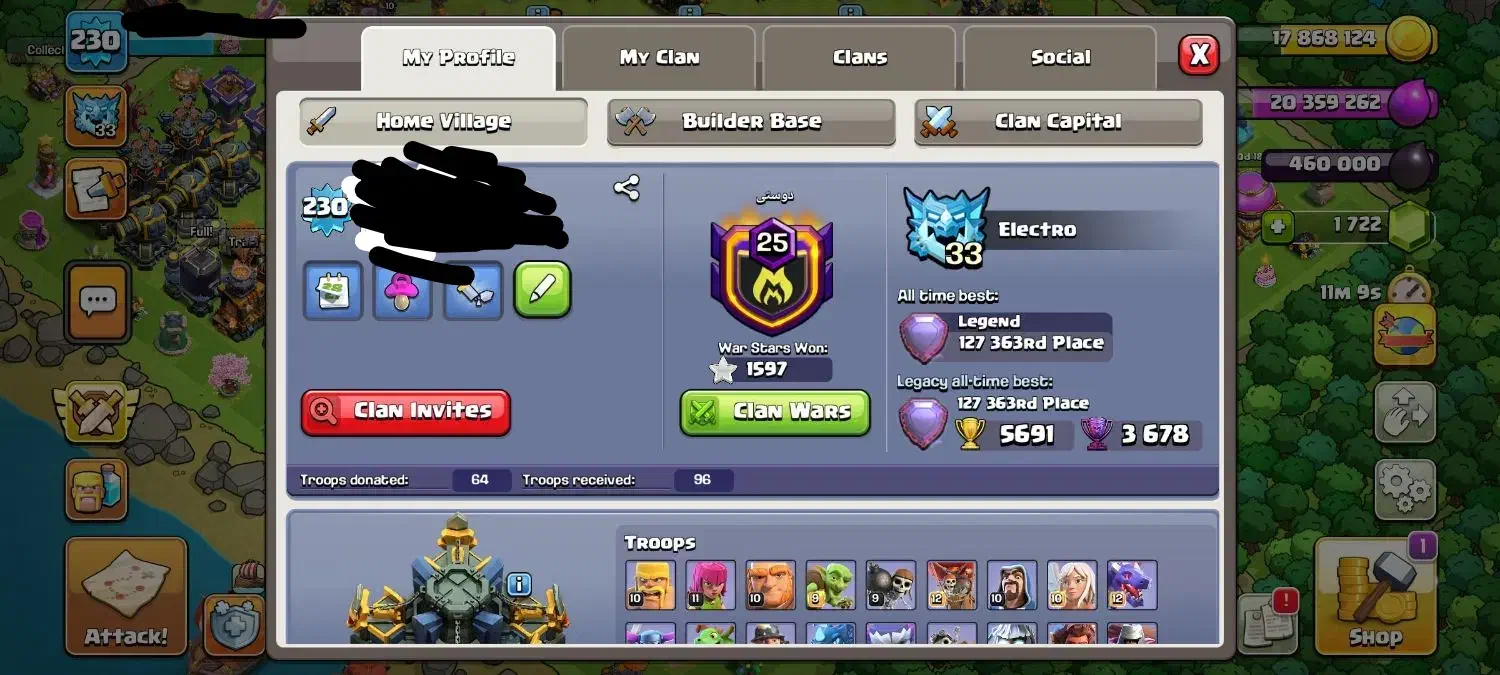Click the town hall info icon
The width and height of the screenshot is (1500, 675).
(x=518, y=584)
